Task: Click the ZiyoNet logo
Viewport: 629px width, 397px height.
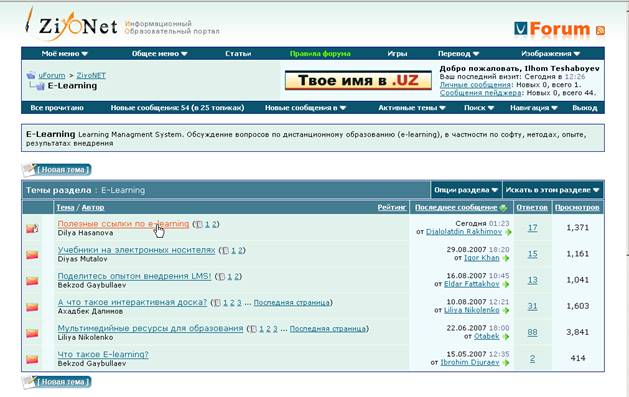Action: pos(71,25)
